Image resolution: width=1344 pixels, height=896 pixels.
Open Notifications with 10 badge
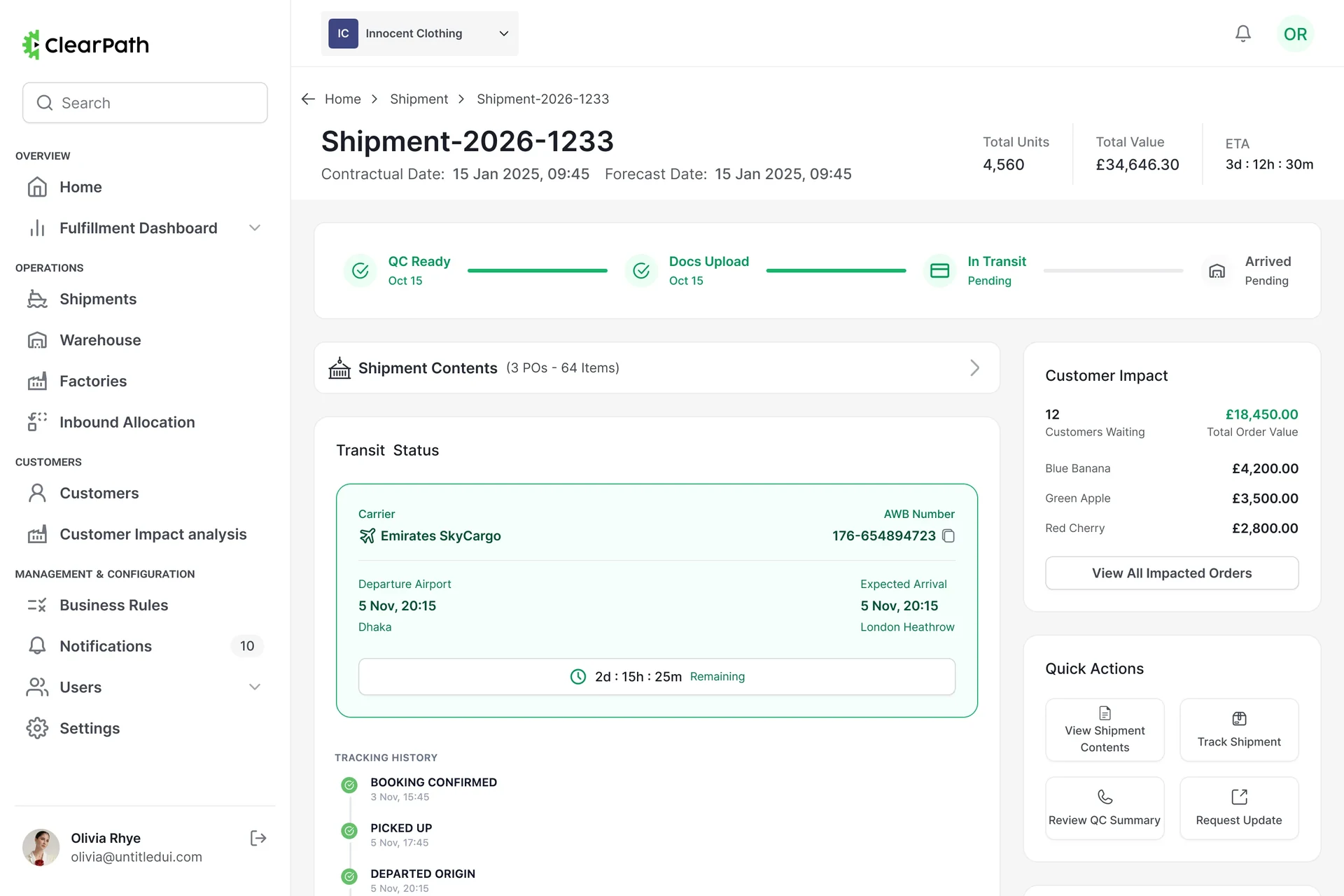[x=144, y=646]
